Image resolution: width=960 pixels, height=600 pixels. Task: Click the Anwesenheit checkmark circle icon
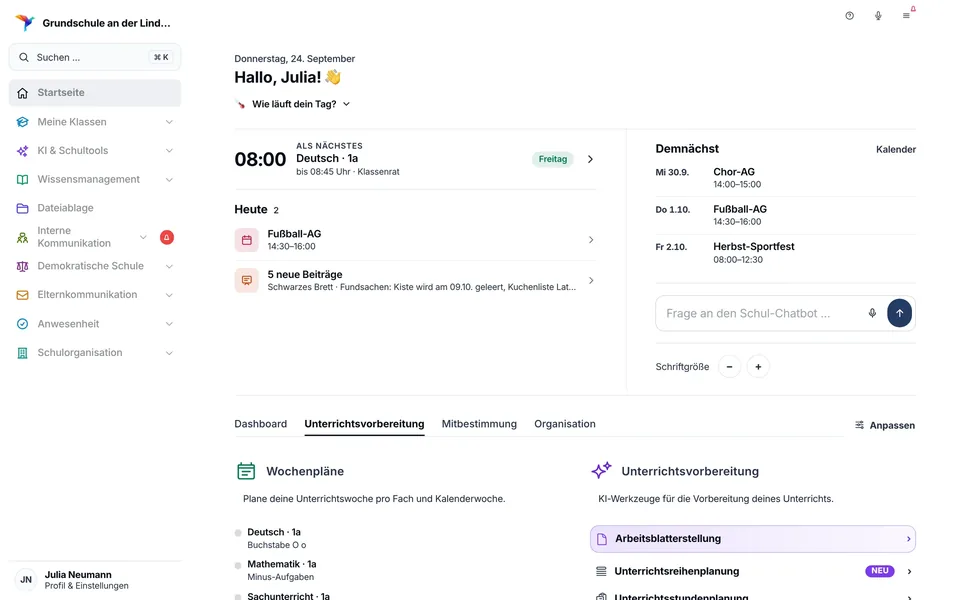click(x=23, y=324)
